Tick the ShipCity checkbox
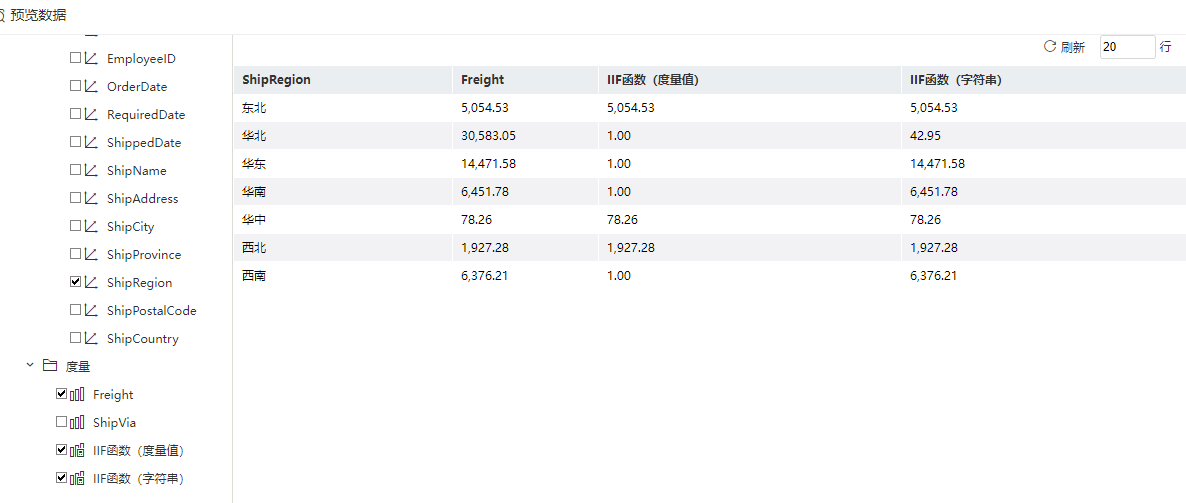The width and height of the screenshot is (1186, 503). tap(75, 226)
